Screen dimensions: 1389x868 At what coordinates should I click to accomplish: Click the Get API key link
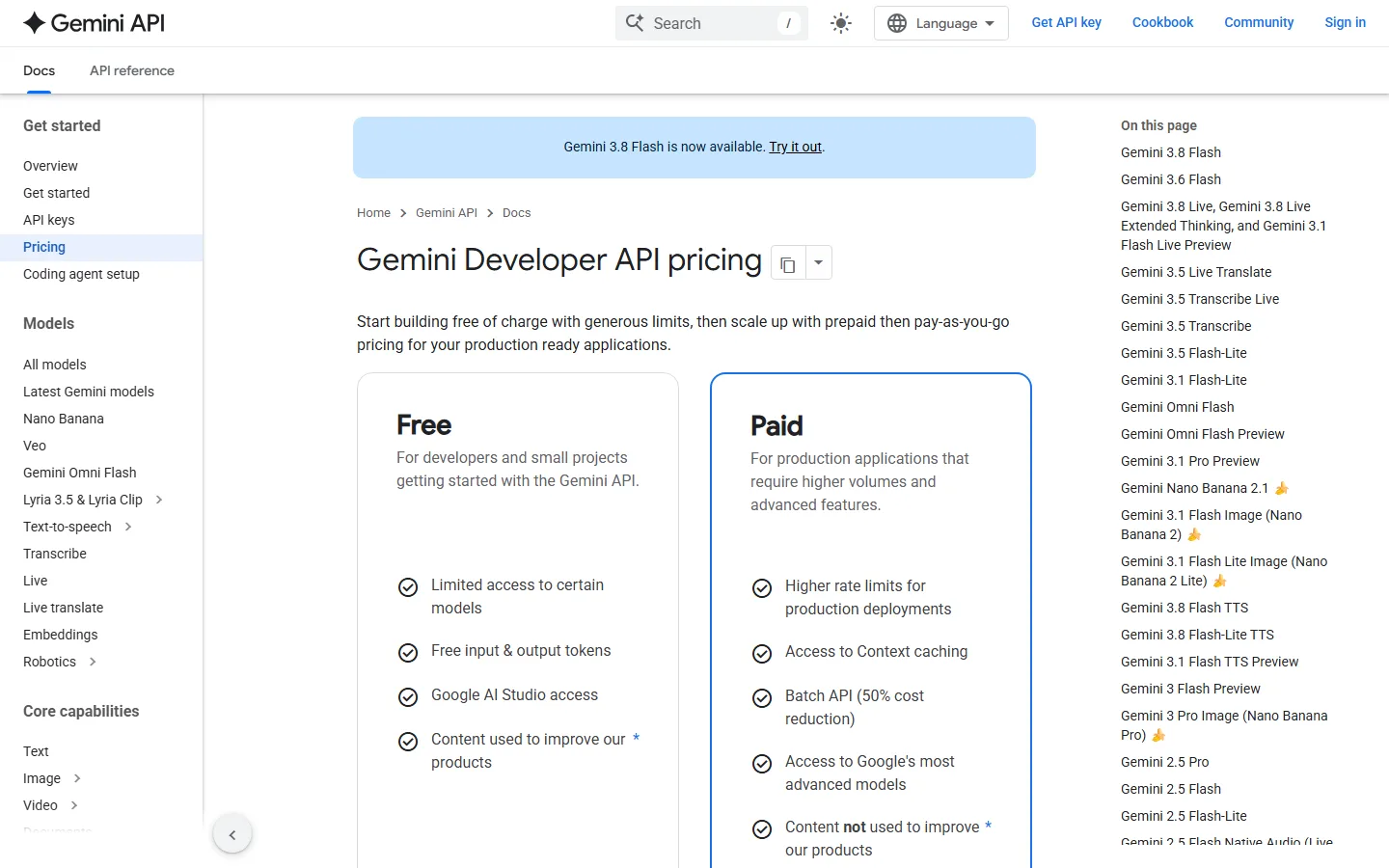coord(1067,22)
